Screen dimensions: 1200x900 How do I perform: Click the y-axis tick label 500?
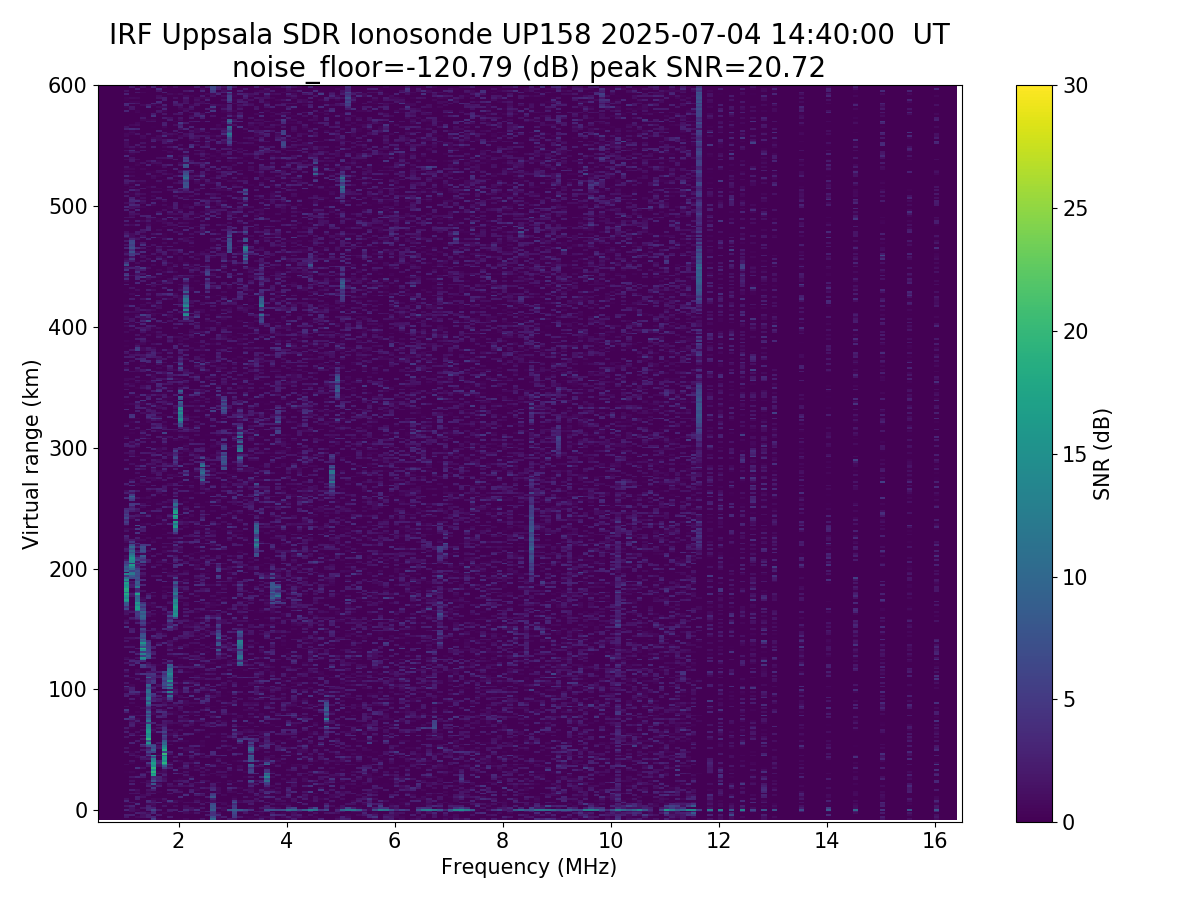pyautogui.click(x=69, y=206)
